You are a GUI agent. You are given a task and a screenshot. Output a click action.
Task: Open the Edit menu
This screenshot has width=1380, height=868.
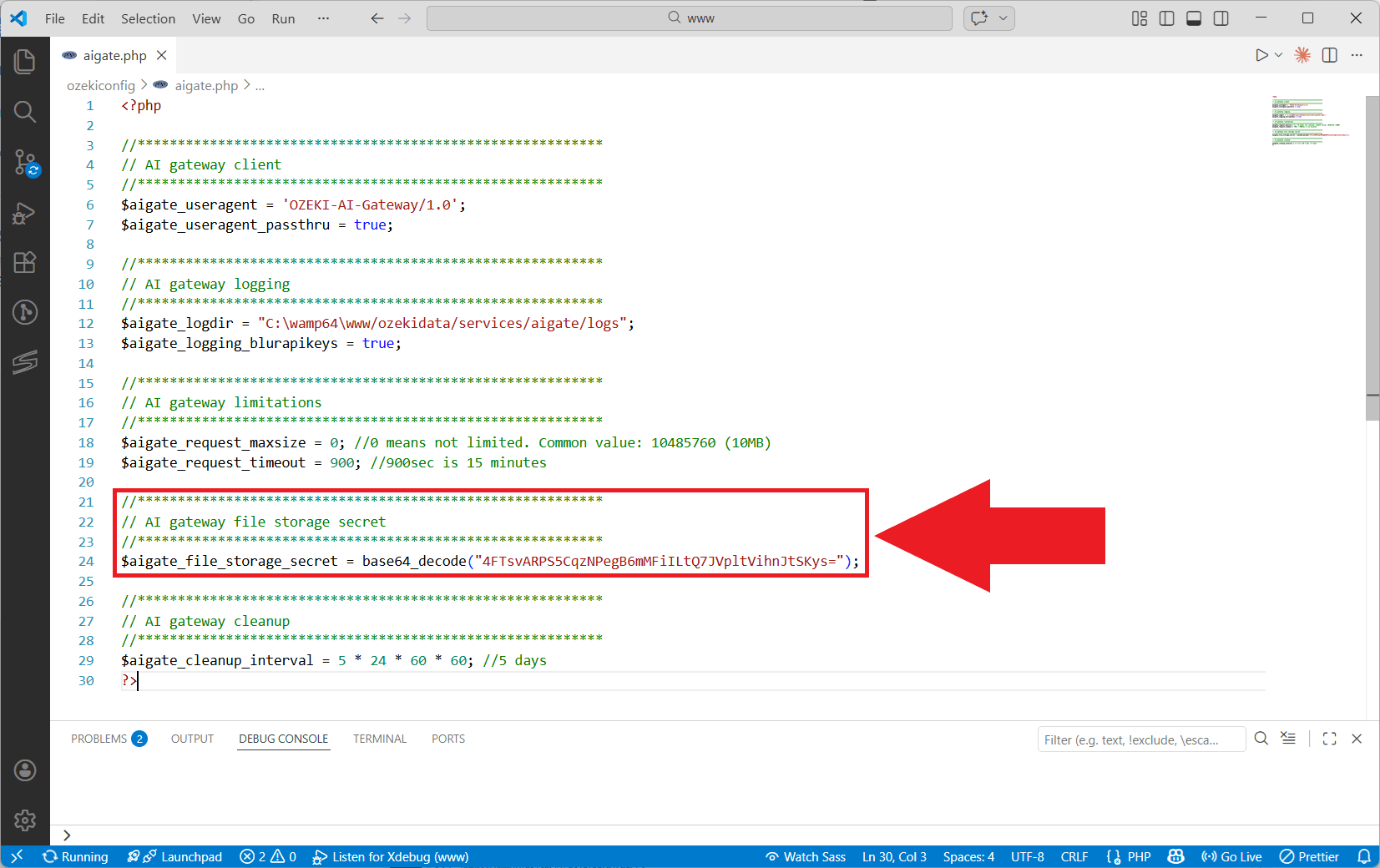pos(94,18)
